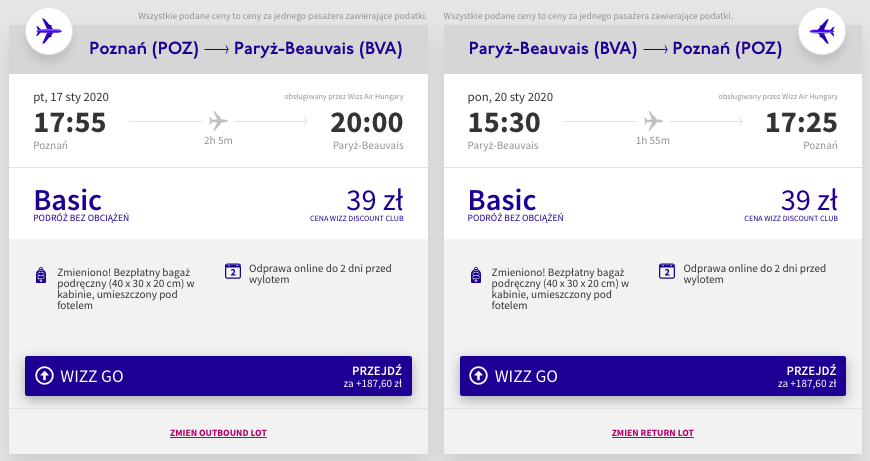Click return online check-in calendar icon
Image resolution: width=870 pixels, height=461 pixels.
[667, 271]
